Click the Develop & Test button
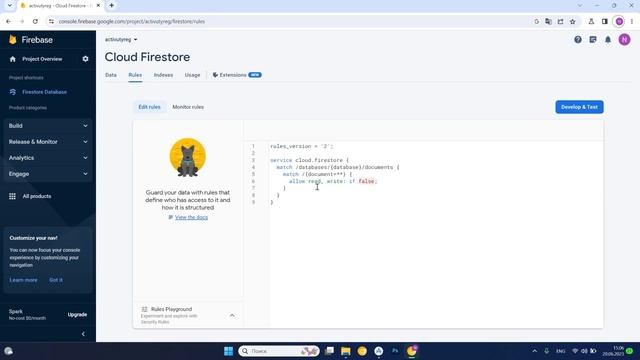This screenshot has width=640, height=360. tap(579, 107)
